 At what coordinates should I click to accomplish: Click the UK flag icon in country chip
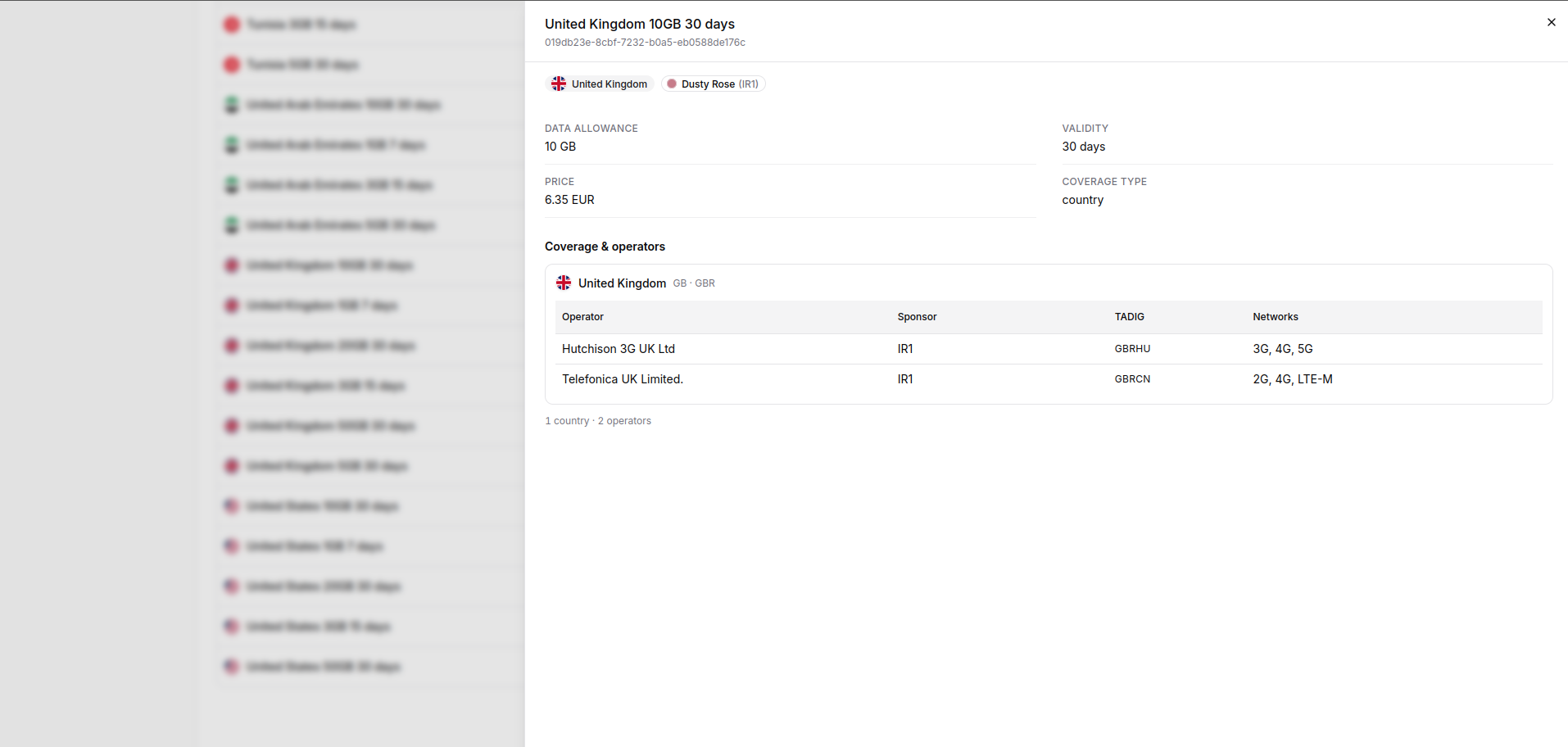click(559, 84)
